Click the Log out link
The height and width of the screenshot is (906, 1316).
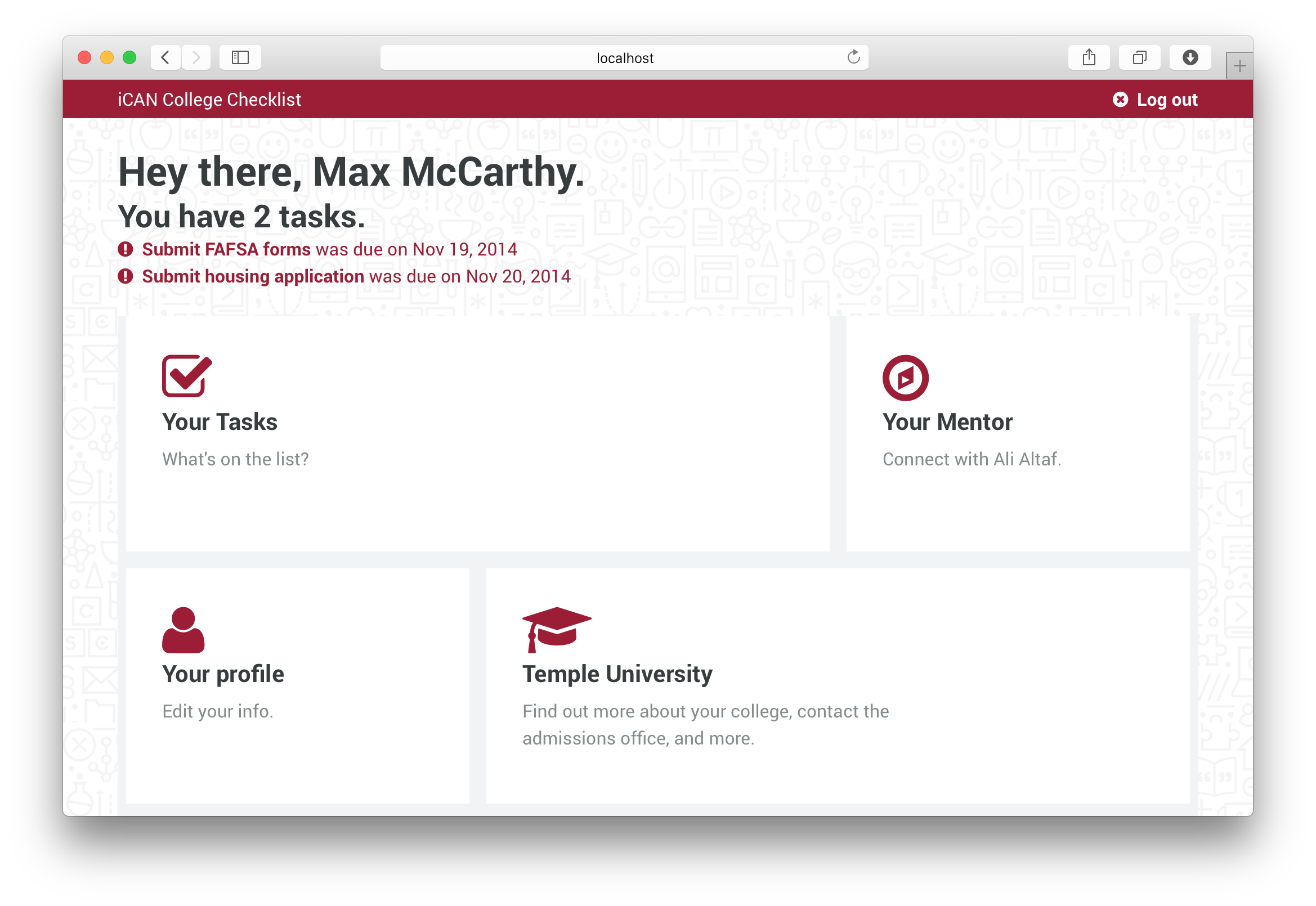pyautogui.click(x=1167, y=100)
